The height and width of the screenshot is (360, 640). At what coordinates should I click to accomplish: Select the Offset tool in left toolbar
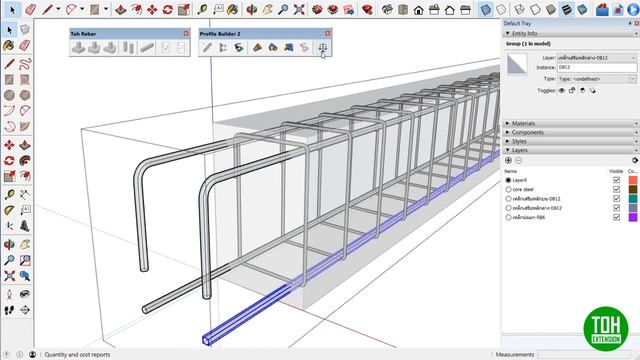25,176
